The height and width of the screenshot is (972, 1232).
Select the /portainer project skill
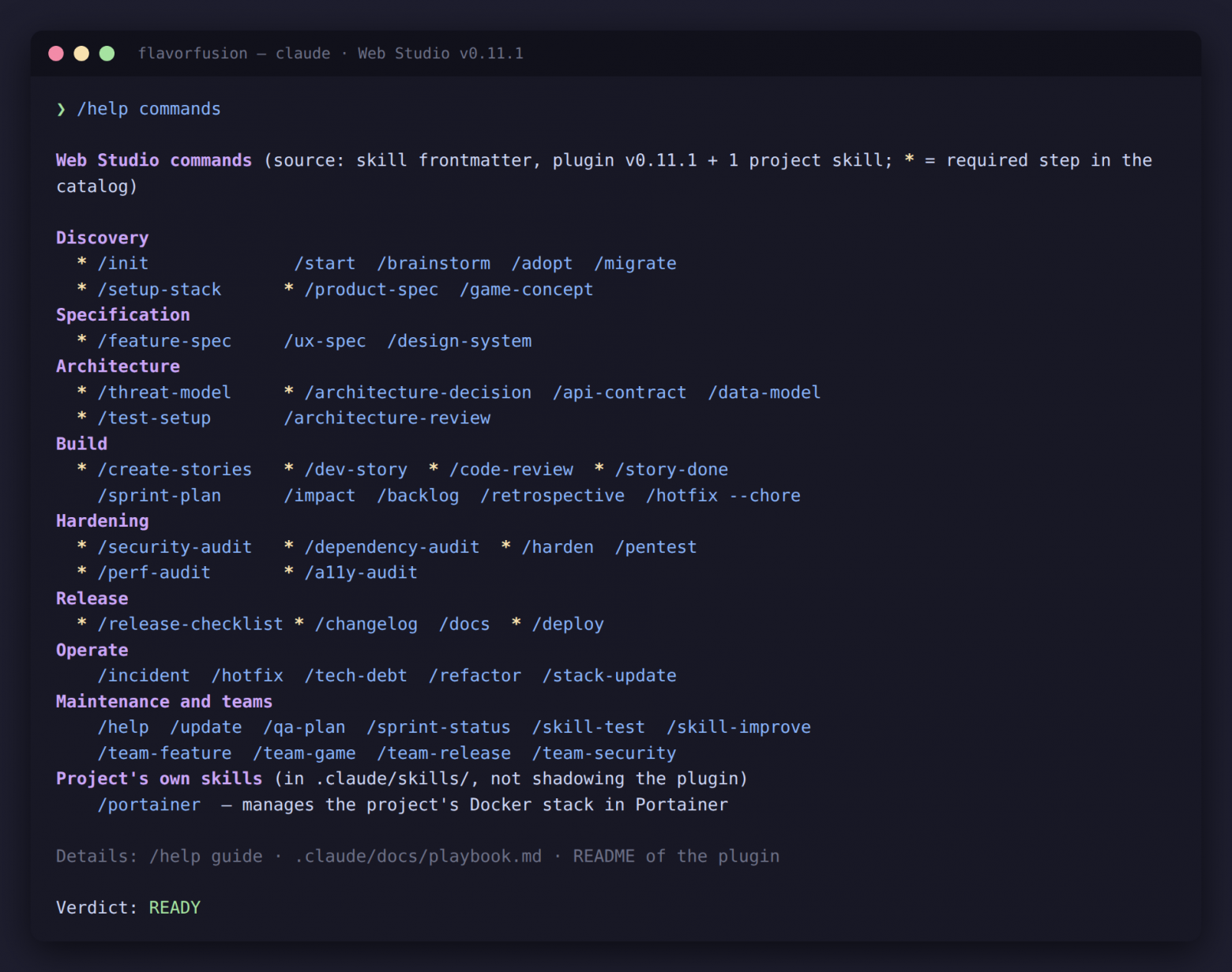pyautogui.click(x=149, y=805)
